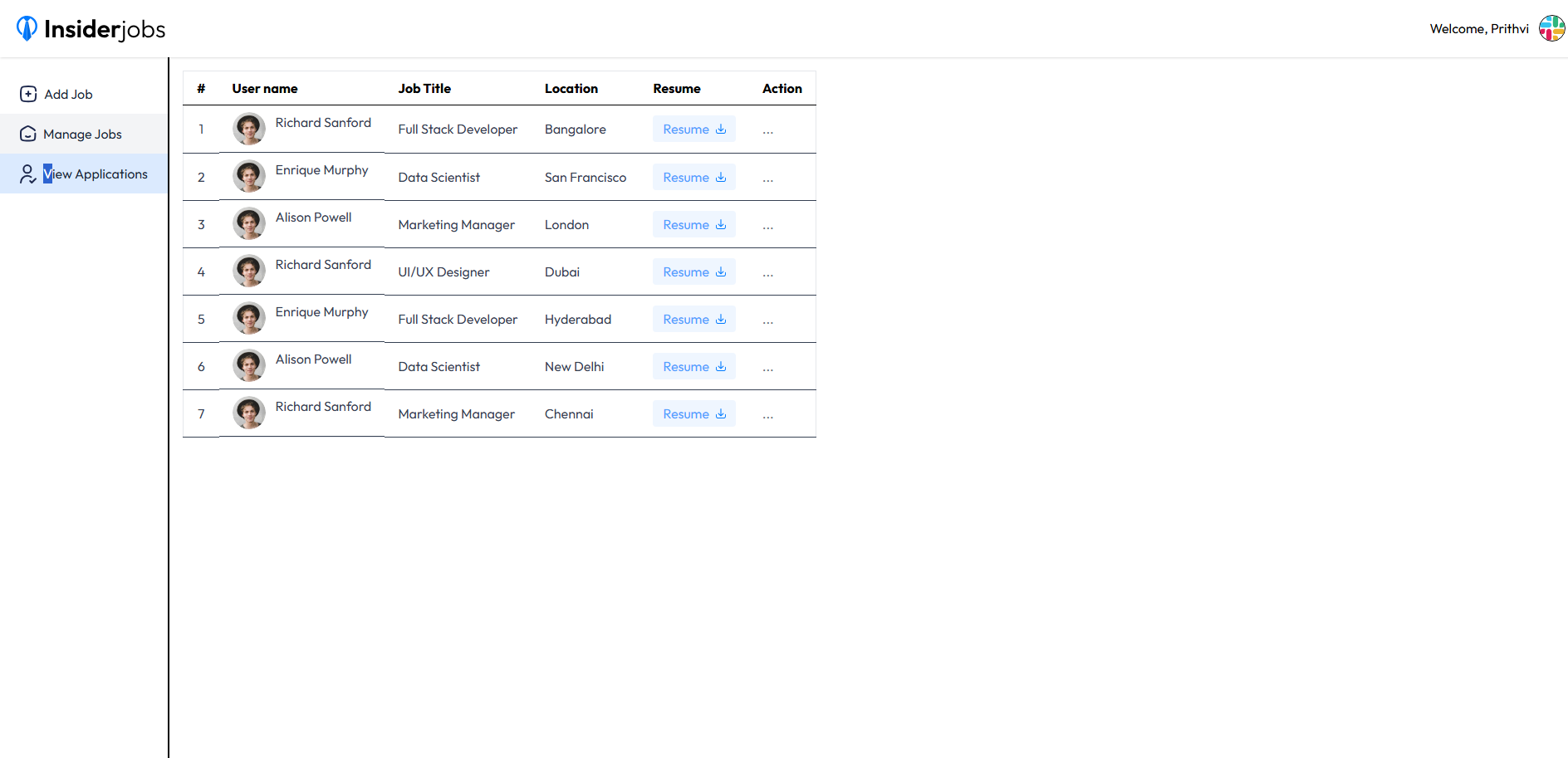The image size is (1568, 758).
Task: Expand the actions for Hyderabad application
Action: (x=768, y=320)
